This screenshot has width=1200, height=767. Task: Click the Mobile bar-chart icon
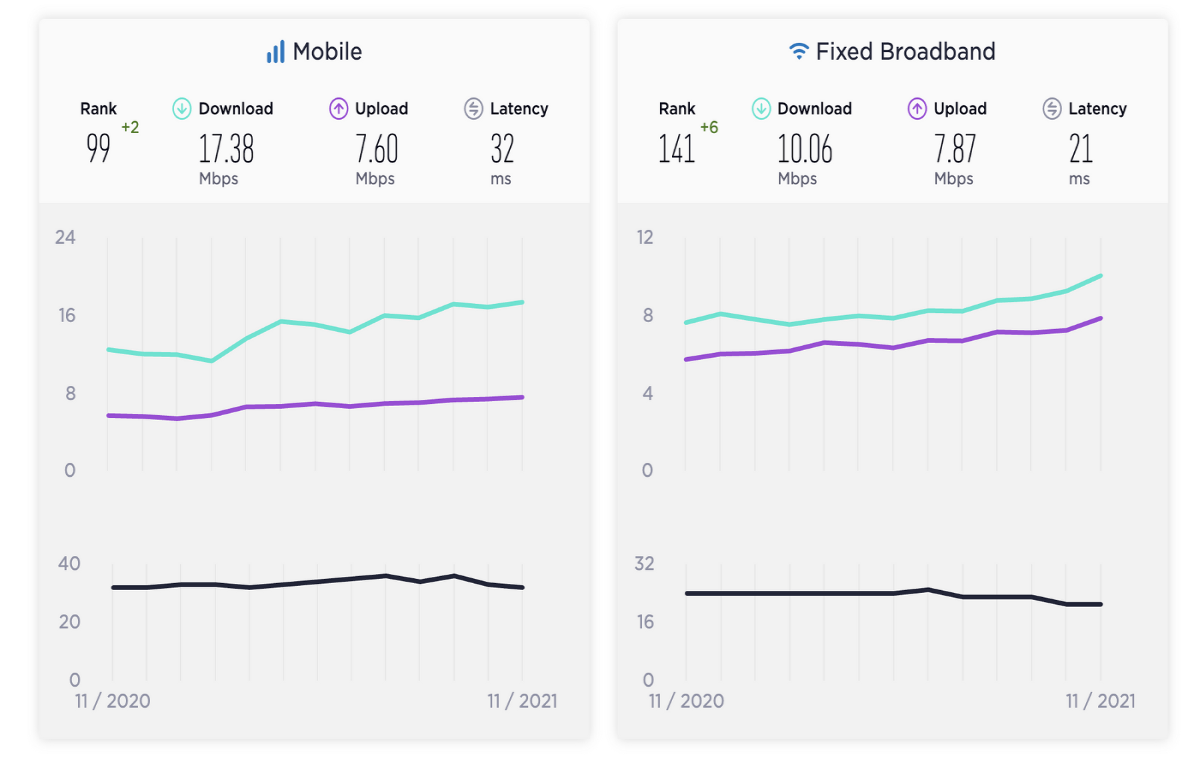point(275,51)
